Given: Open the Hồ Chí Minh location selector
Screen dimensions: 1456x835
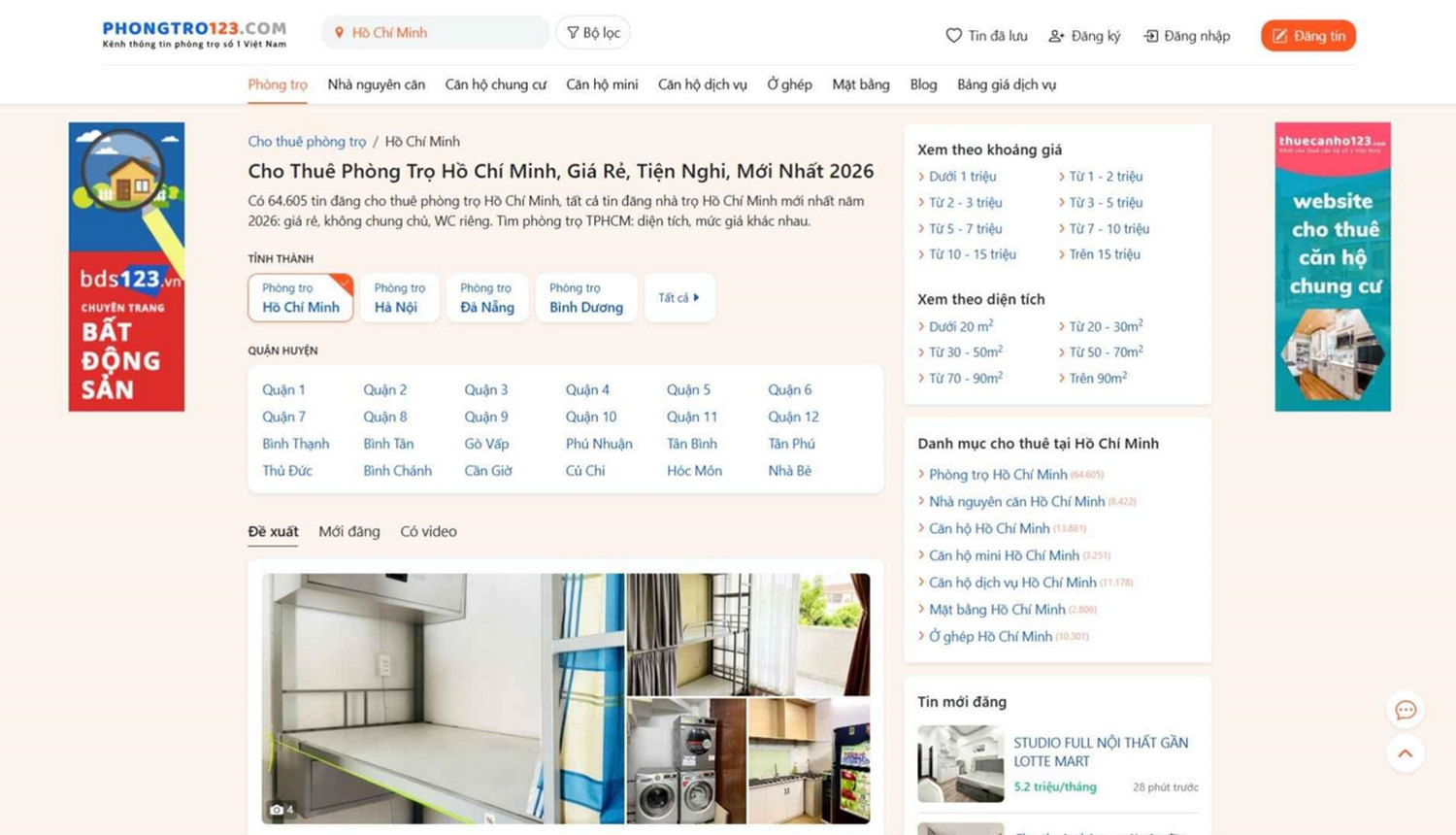Looking at the screenshot, I should tap(435, 32).
